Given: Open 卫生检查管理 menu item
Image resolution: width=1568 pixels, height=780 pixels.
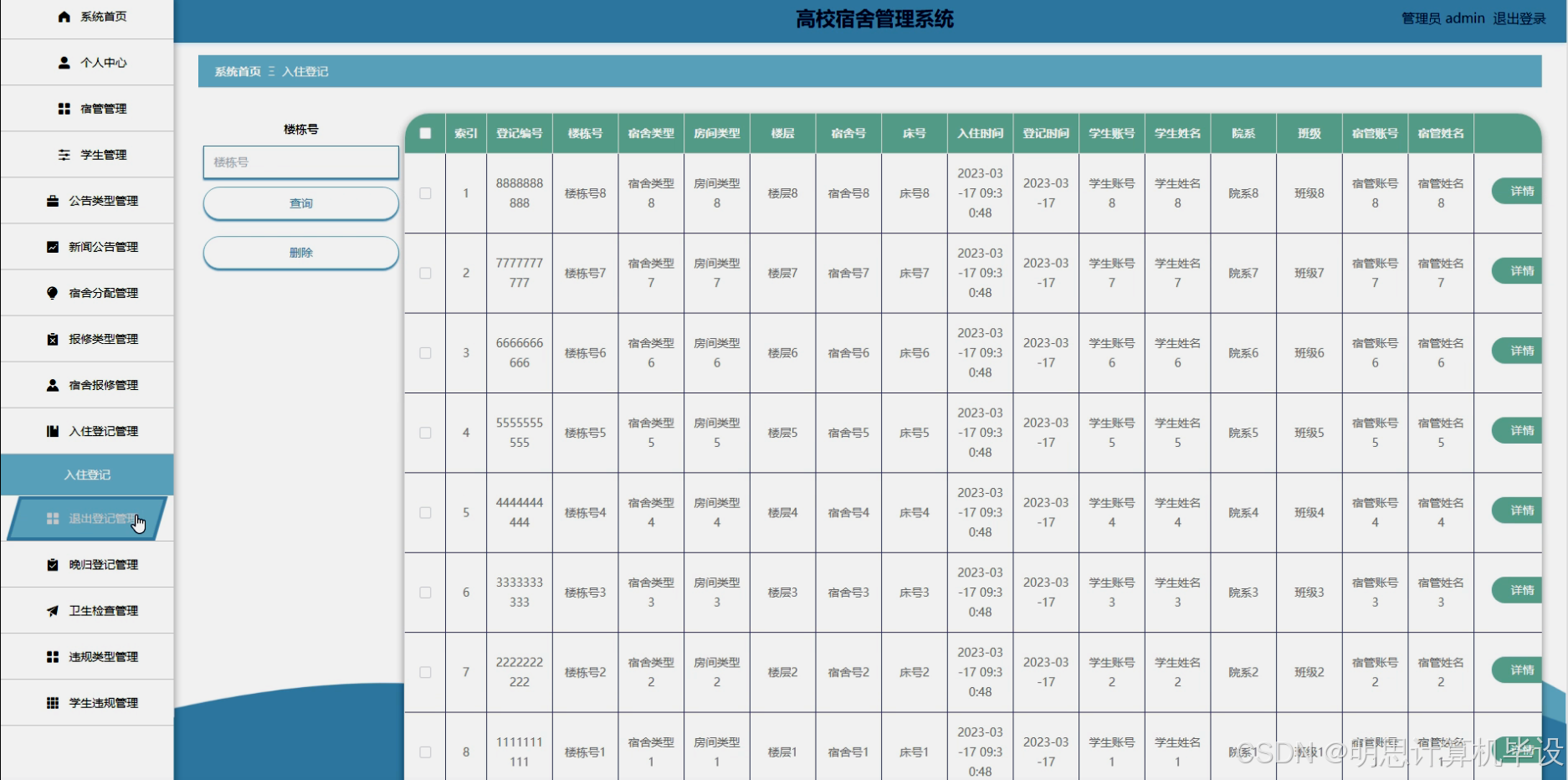Looking at the screenshot, I should coord(87,611).
